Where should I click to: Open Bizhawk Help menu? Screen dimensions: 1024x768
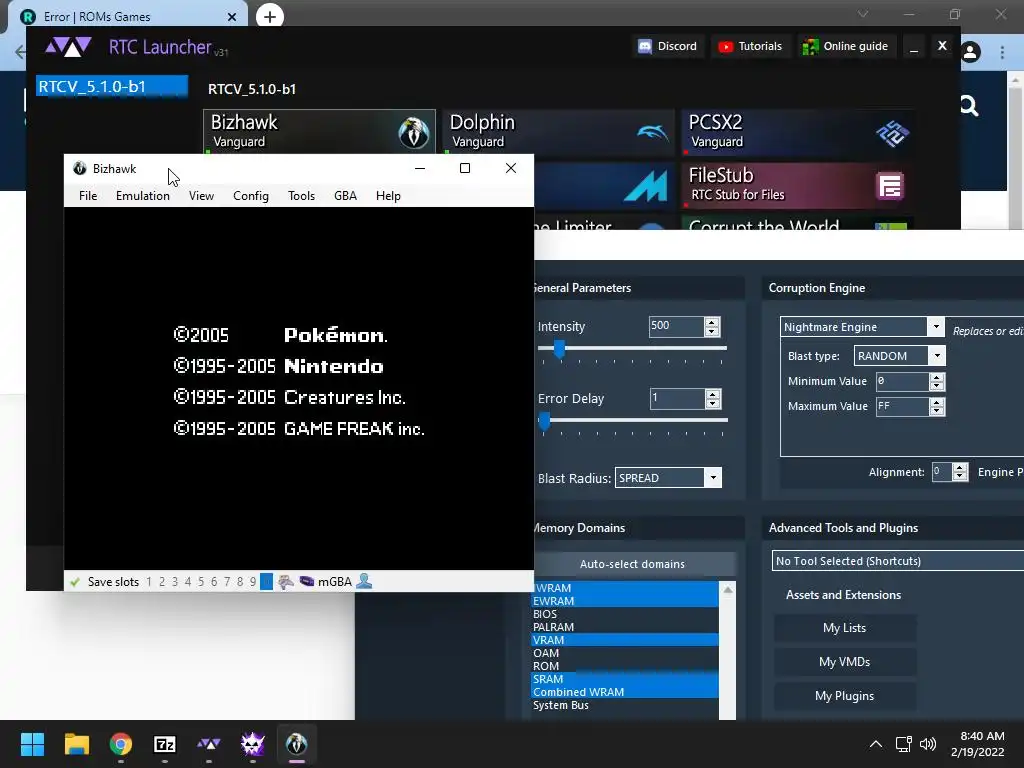pyautogui.click(x=388, y=196)
